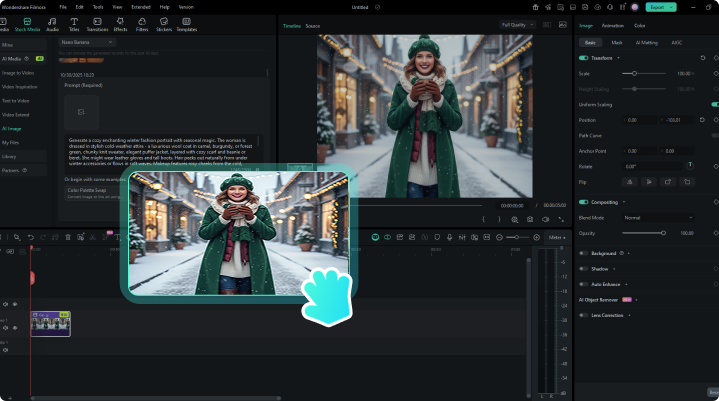Mute the Video 1 track speaker
The height and width of the screenshot is (401, 719).
point(6,328)
